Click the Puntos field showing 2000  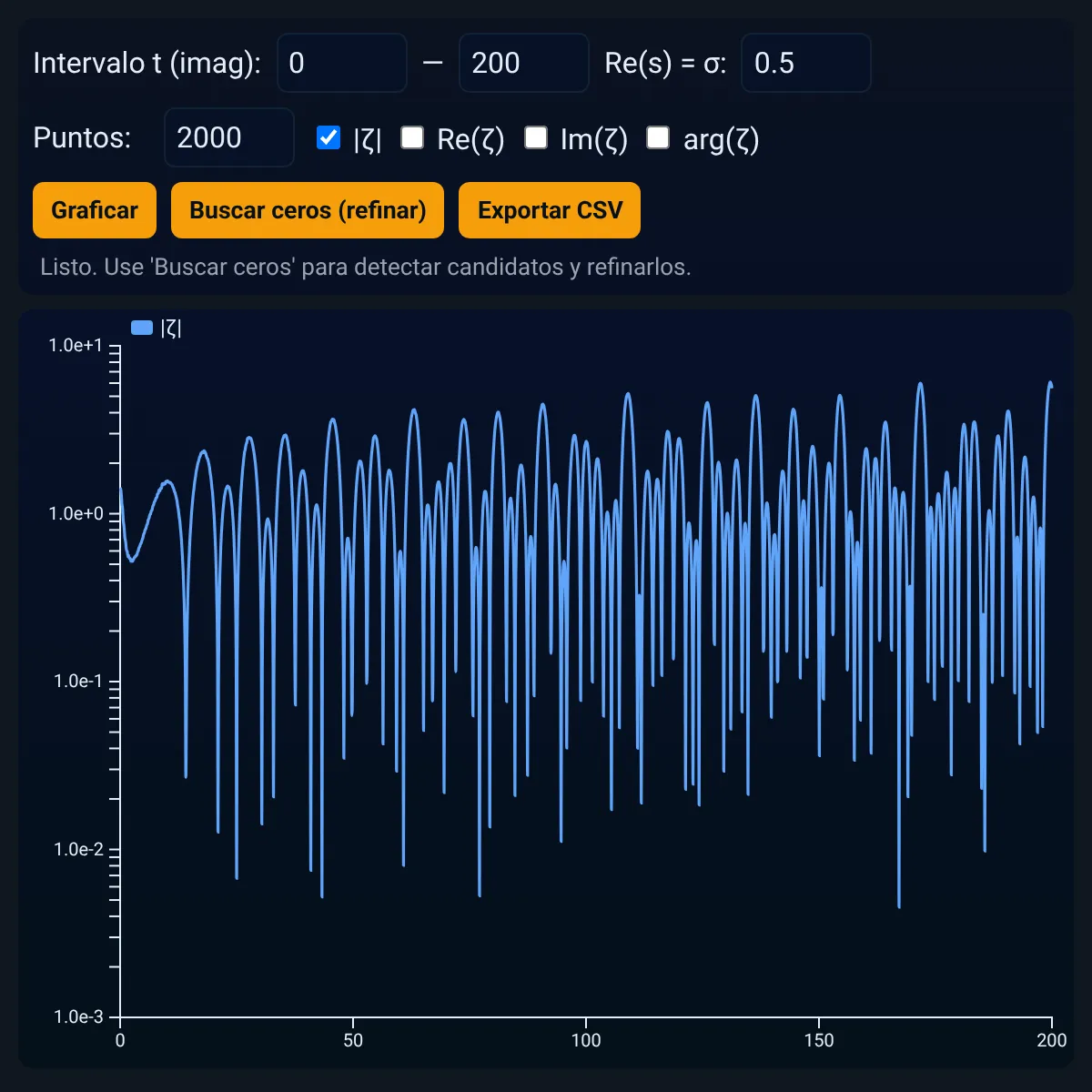tap(229, 137)
